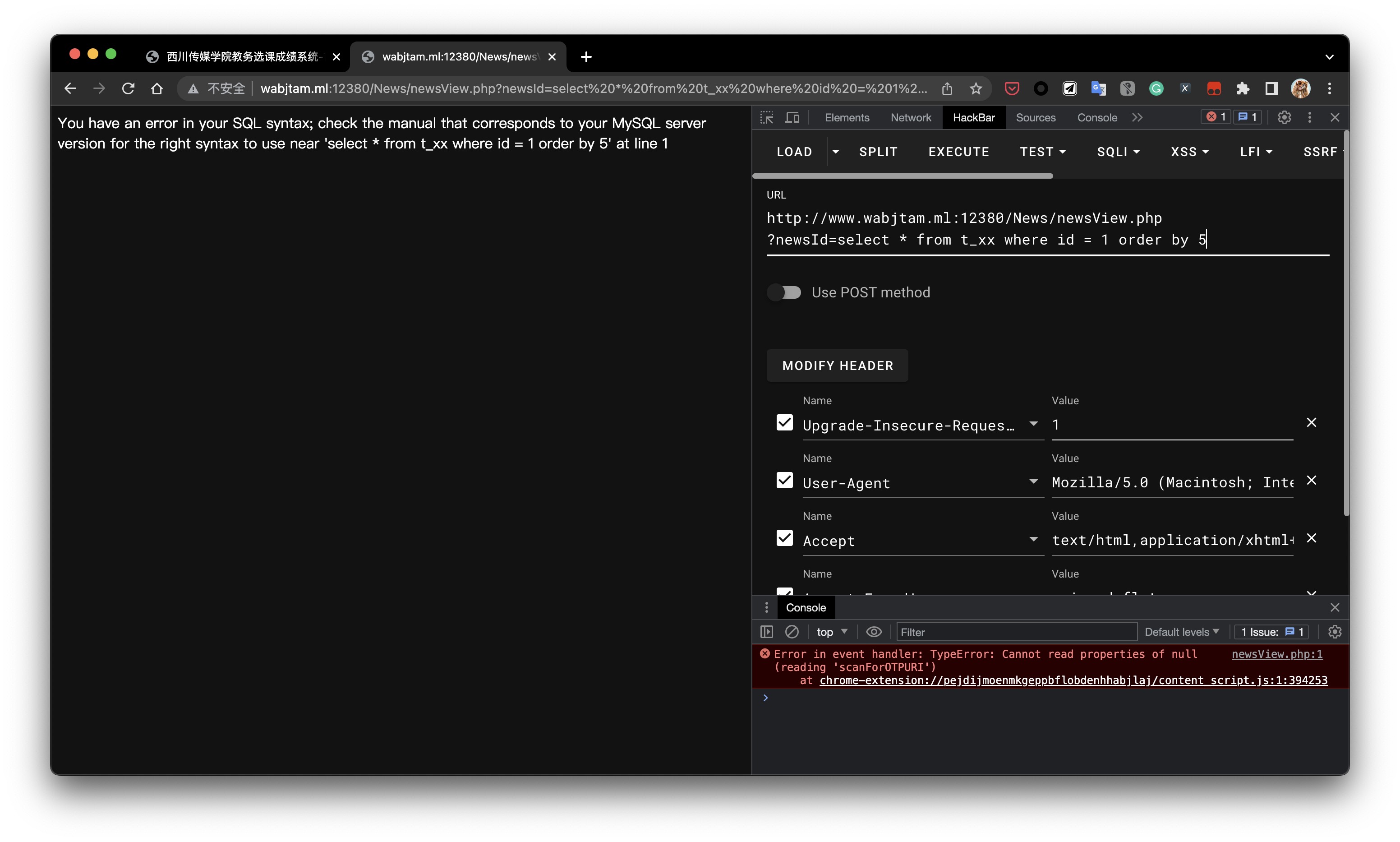Open the Accept header name dropdown
The width and height of the screenshot is (1400, 842).
[1033, 539]
